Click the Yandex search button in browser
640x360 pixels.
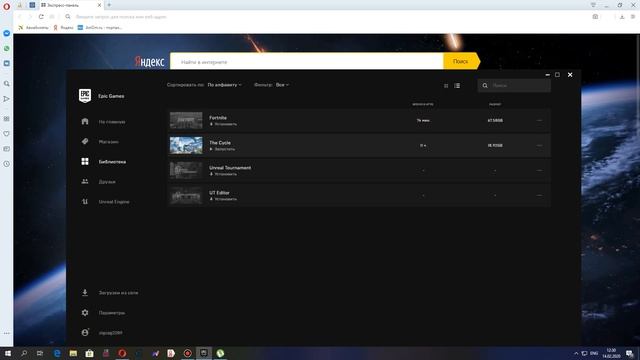(x=461, y=61)
